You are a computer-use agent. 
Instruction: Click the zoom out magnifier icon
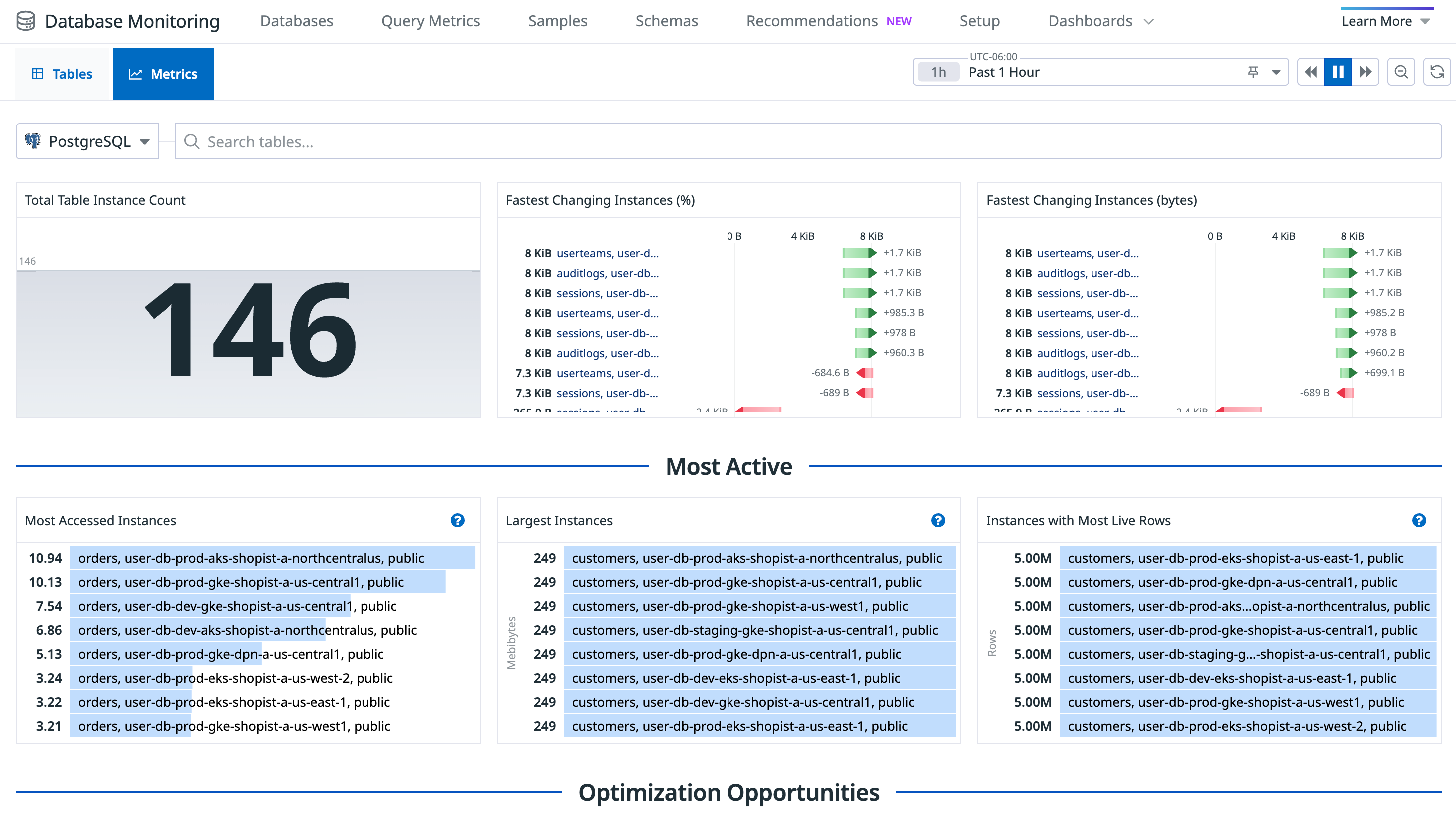pos(1401,72)
